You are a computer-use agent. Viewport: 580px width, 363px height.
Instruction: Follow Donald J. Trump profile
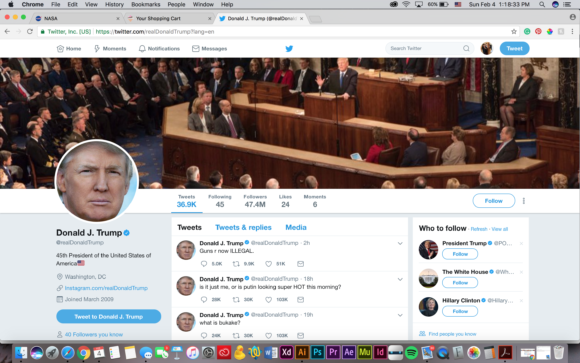pos(493,201)
